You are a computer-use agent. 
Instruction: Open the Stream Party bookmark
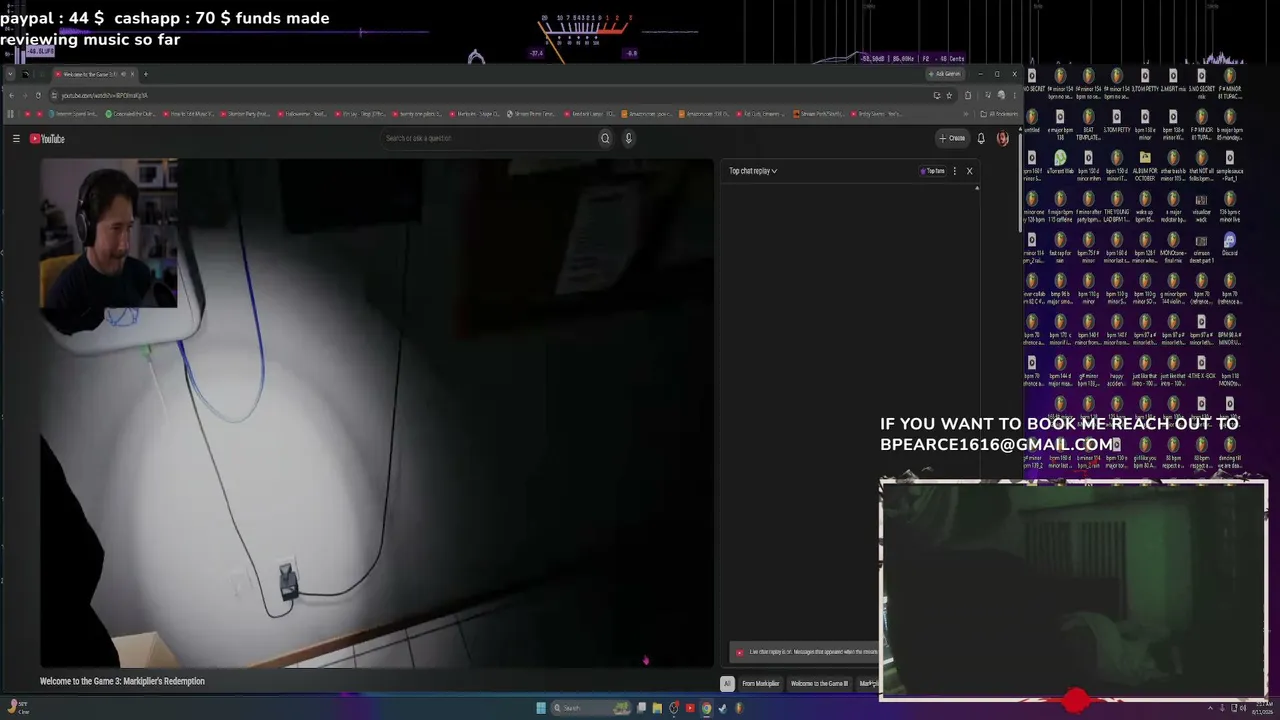pyautogui.click(x=819, y=114)
